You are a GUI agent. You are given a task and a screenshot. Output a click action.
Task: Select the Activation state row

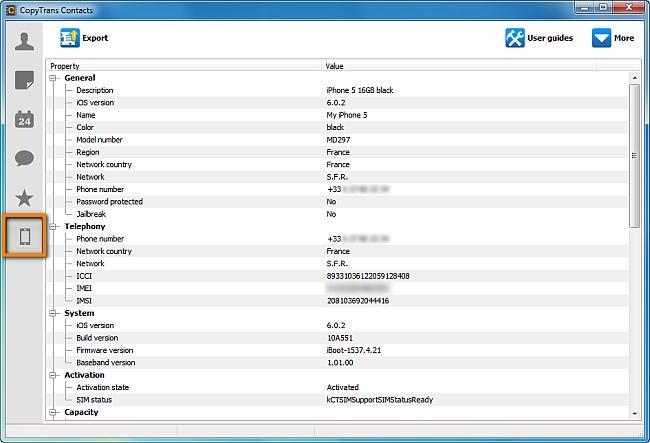[338, 387]
